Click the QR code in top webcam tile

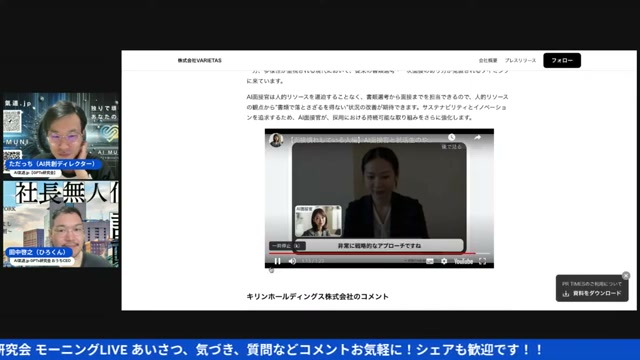click(12, 121)
